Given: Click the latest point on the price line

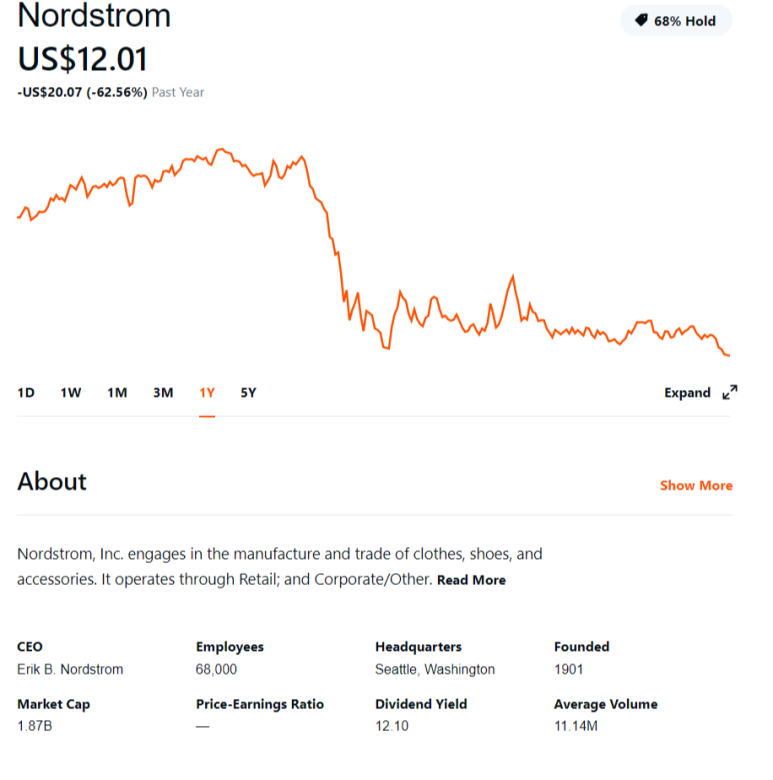Looking at the screenshot, I should [x=729, y=355].
